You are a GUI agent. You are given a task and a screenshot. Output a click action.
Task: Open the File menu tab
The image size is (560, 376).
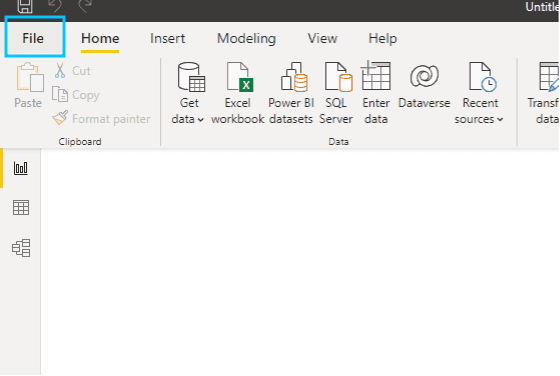click(x=35, y=37)
